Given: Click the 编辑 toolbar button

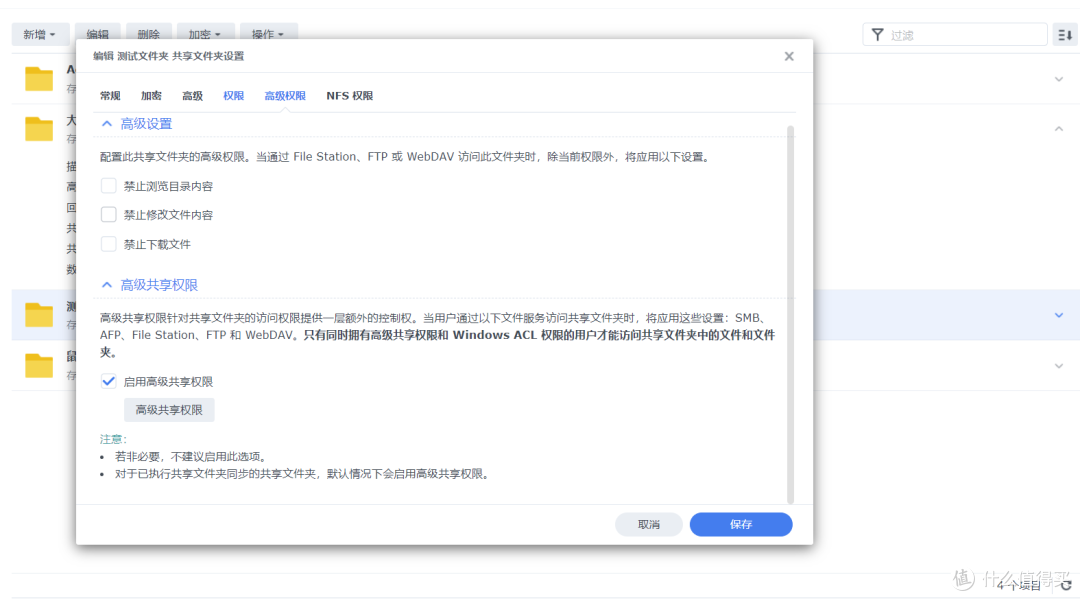Looking at the screenshot, I should point(98,34).
